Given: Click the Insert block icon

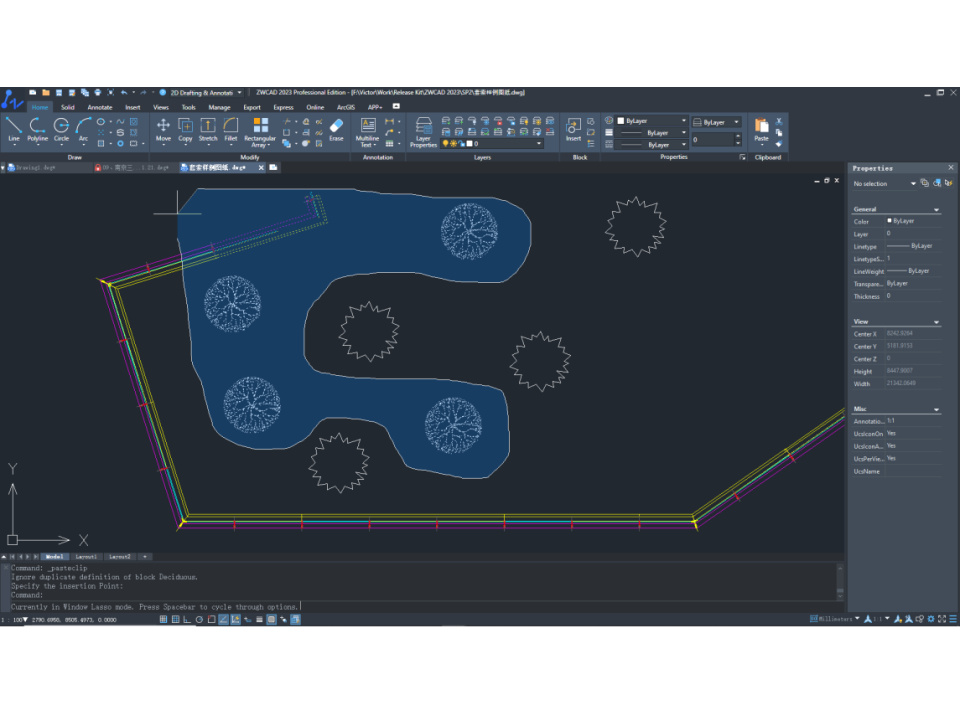Looking at the screenshot, I should point(573,130).
